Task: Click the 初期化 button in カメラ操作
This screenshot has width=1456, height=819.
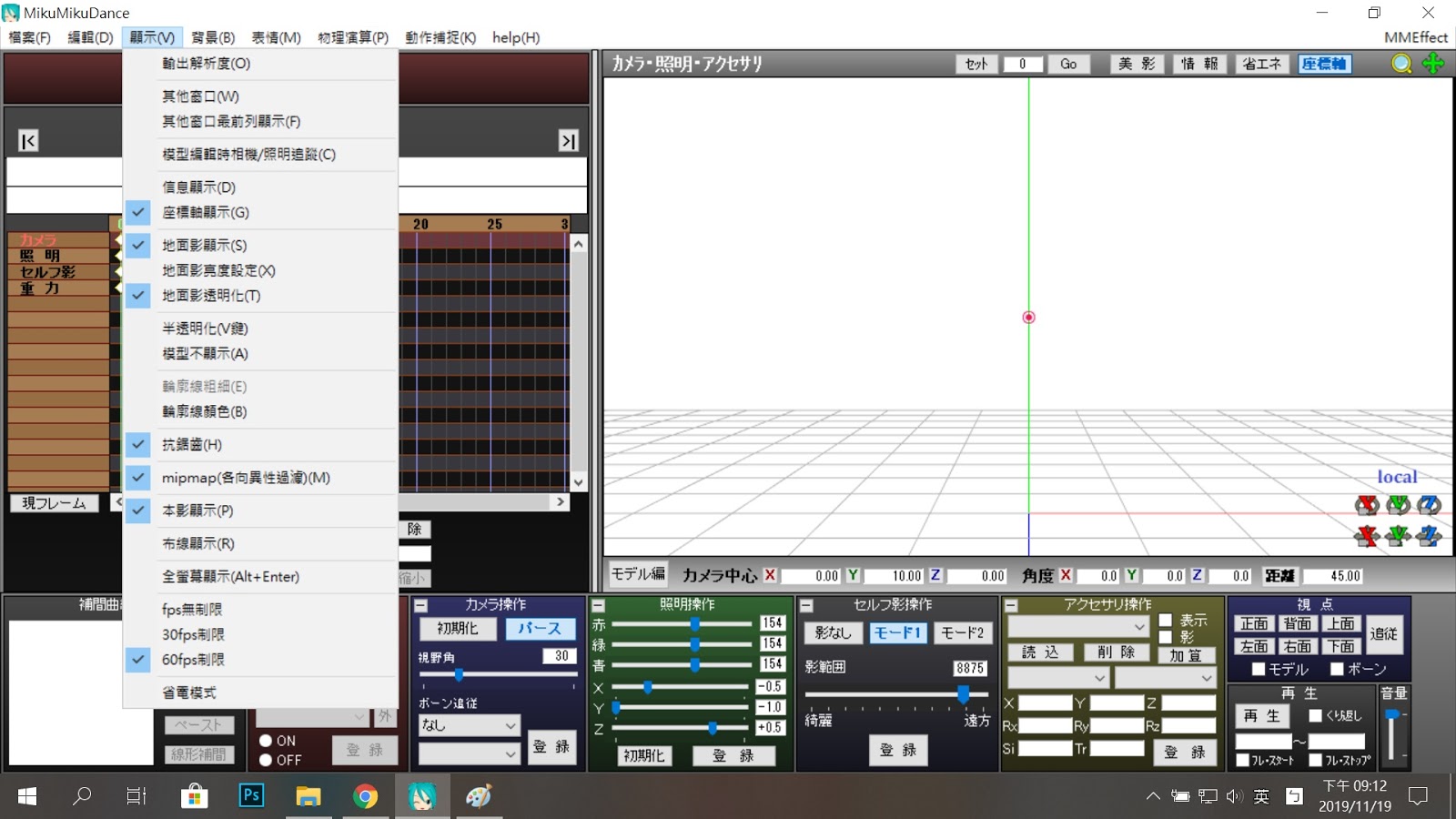Action: click(x=458, y=629)
